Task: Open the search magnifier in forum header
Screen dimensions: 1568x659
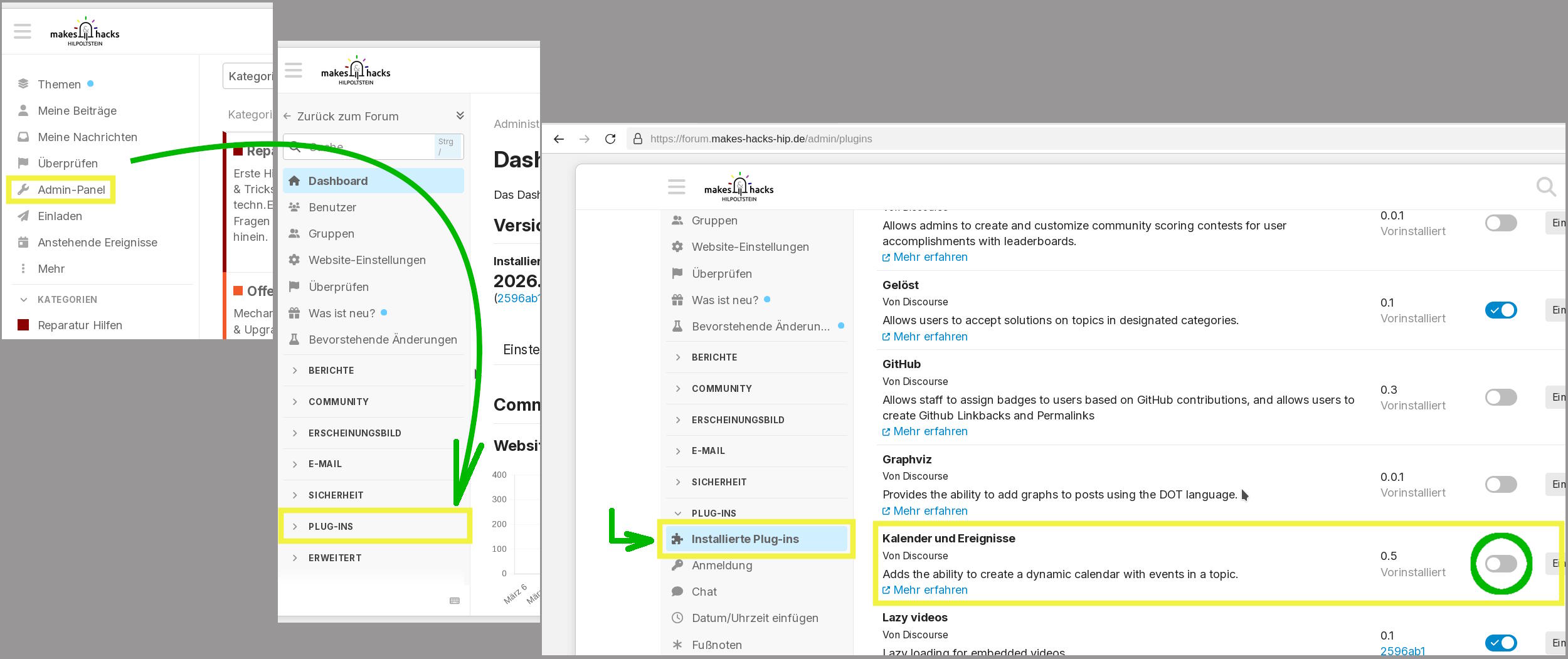Action: [x=1545, y=186]
